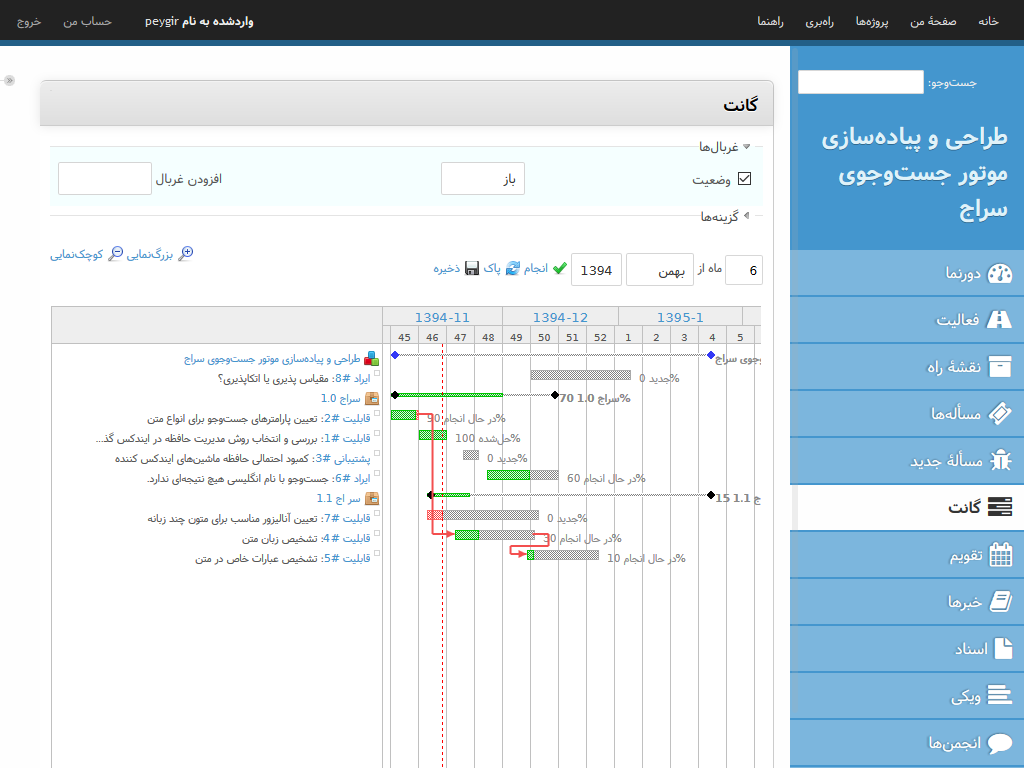Save the query with ذخیره disk icon

[x=472, y=269]
